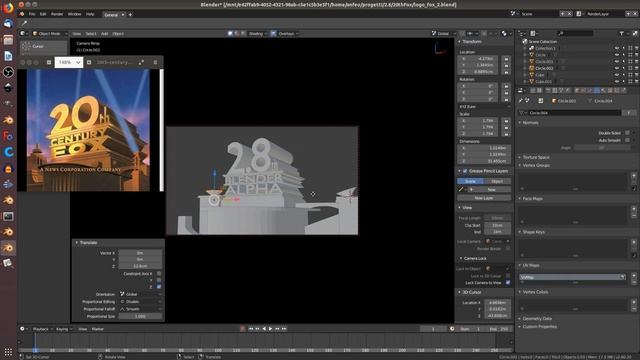This screenshot has width=640, height=360.
Task: Collapse the View panel in sidebar
Action: 460,208
